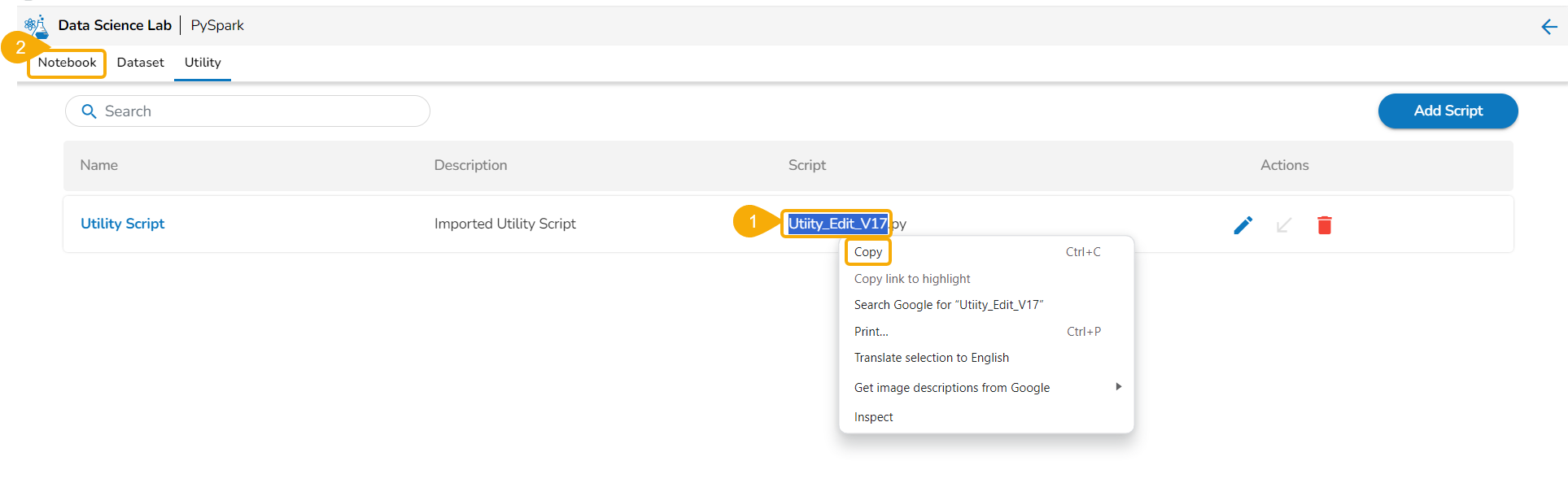The image size is (1568, 483).
Task: Click the highlighted Utiity_Edit_V17 script text
Action: [837, 224]
